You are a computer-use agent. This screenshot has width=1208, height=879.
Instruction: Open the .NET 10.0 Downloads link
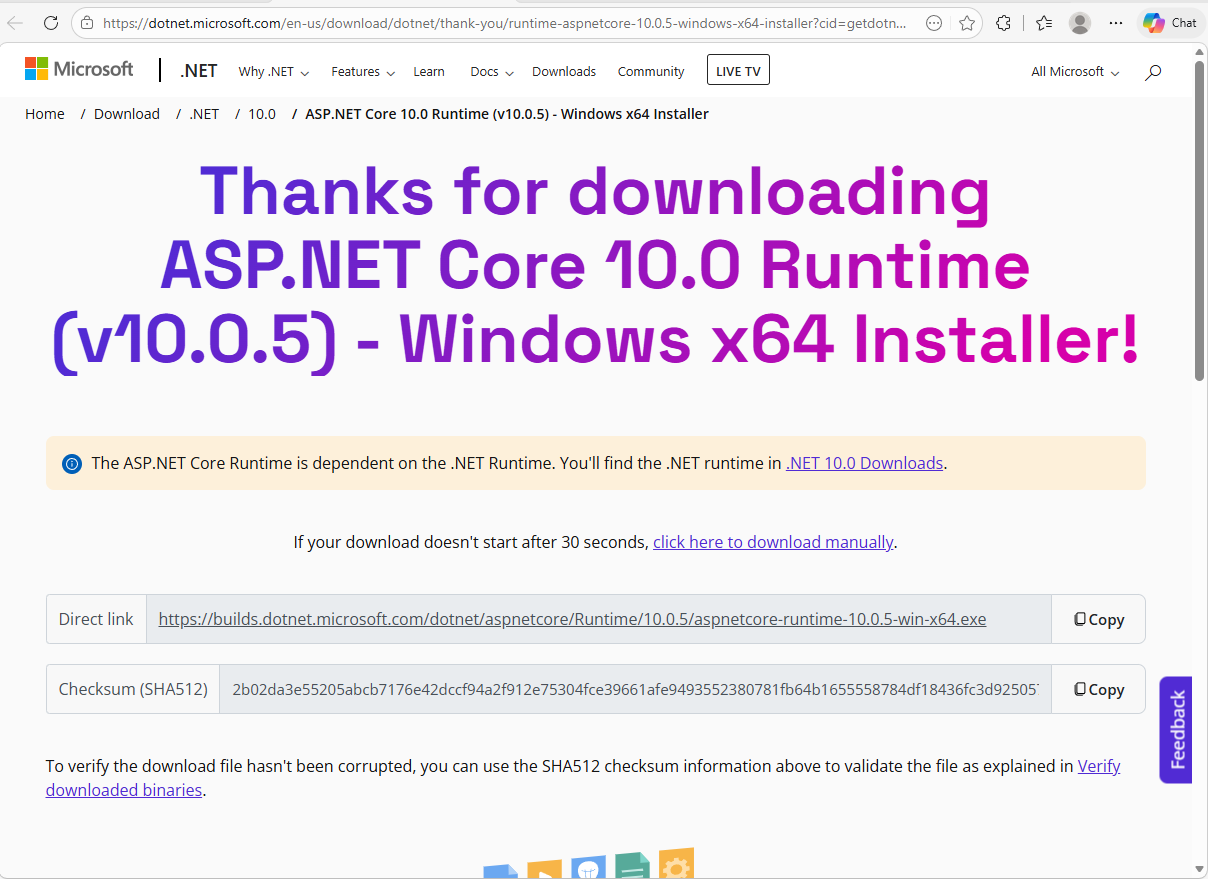(865, 463)
